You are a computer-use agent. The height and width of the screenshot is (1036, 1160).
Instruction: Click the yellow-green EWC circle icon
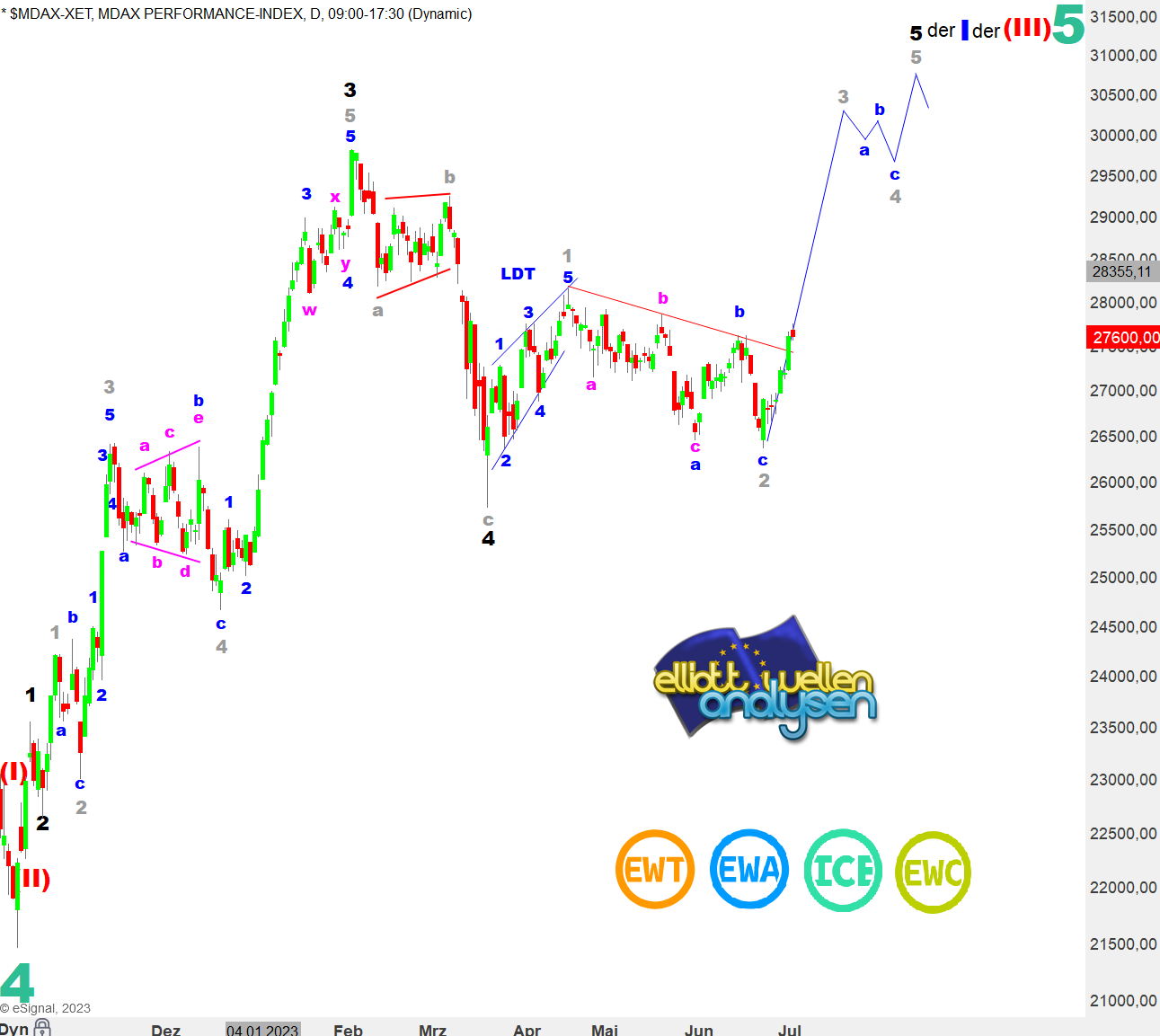click(934, 872)
